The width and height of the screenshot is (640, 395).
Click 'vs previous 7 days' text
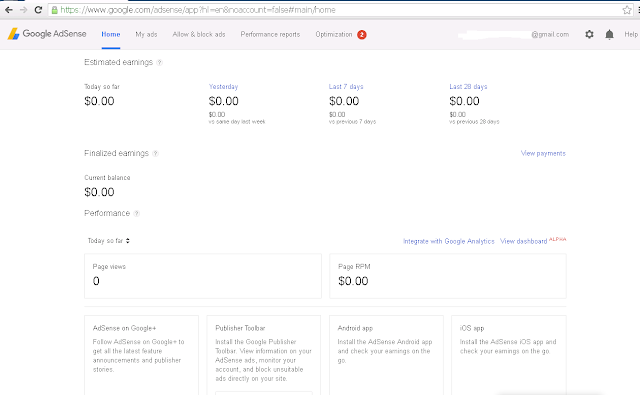(352, 122)
